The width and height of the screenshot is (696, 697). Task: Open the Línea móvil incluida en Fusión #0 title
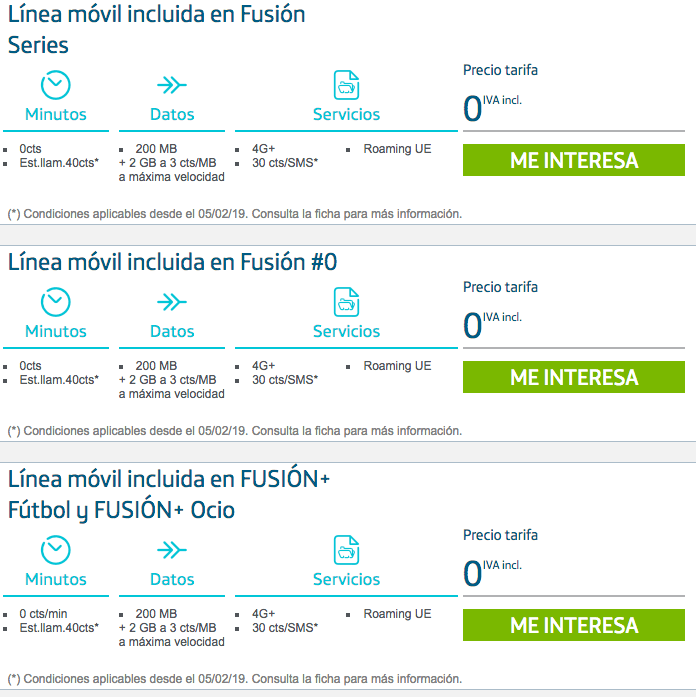click(172, 262)
